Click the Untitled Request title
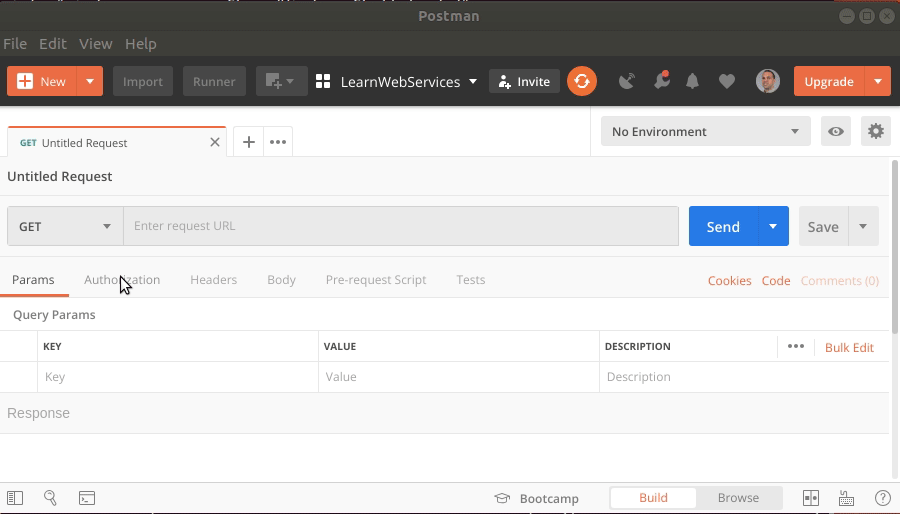Viewport: 900px width, 514px height. pos(60,177)
